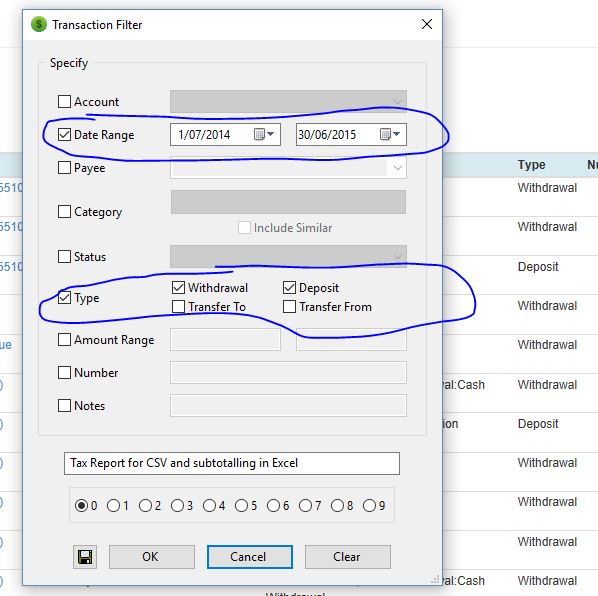Confirm the filter with OK
The width and height of the screenshot is (598, 596).
(151, 557)
